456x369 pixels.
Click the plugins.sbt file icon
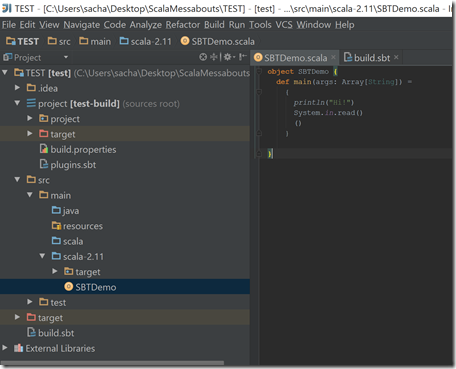[x=44, y=164]
